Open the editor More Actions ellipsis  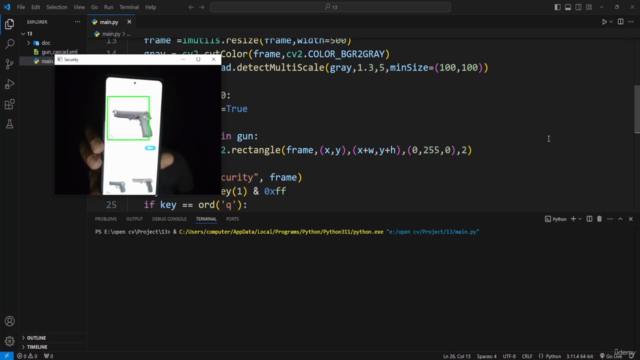tap(631, 22)
